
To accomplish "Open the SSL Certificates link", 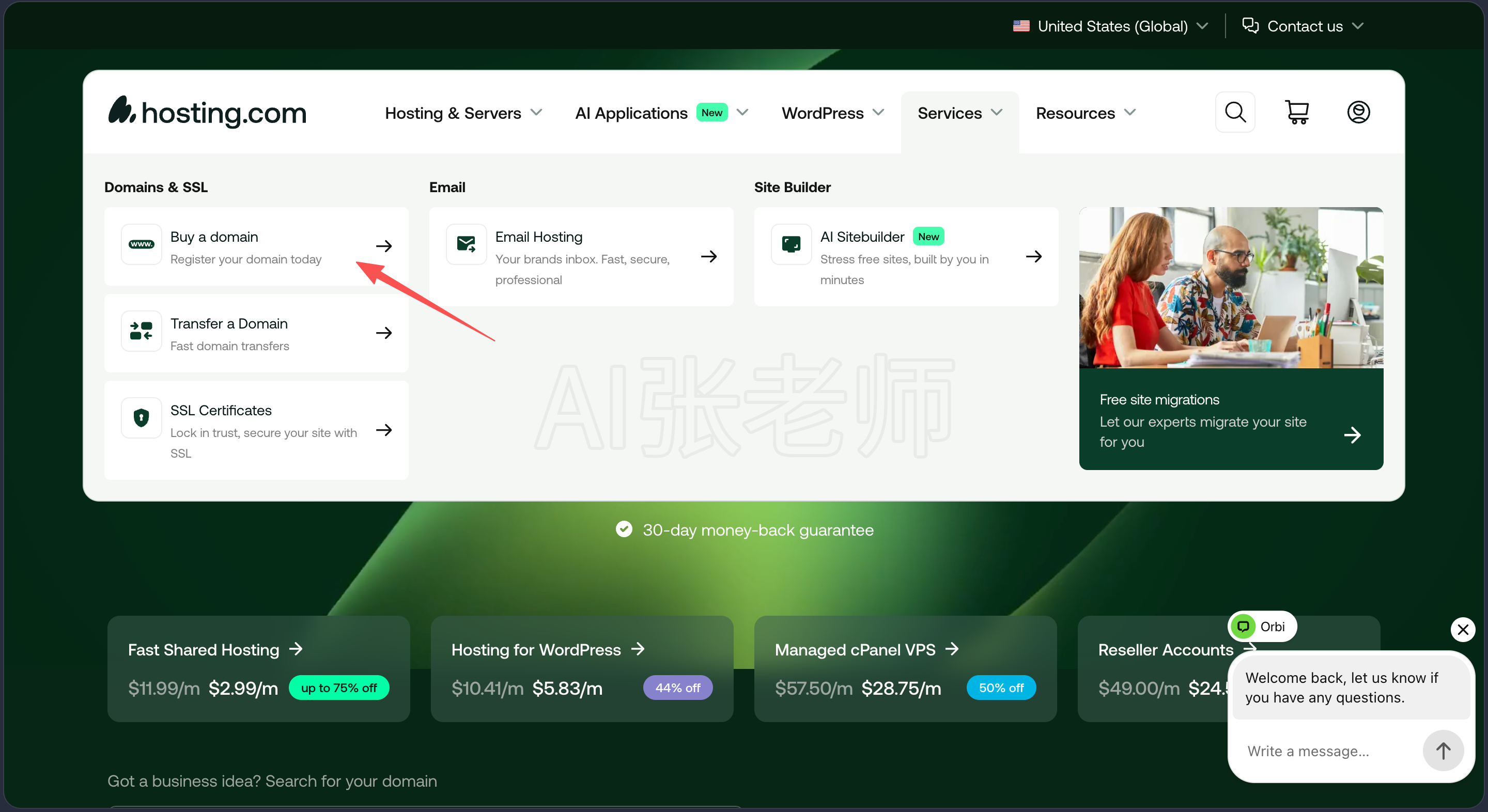I will click(256, 430).
